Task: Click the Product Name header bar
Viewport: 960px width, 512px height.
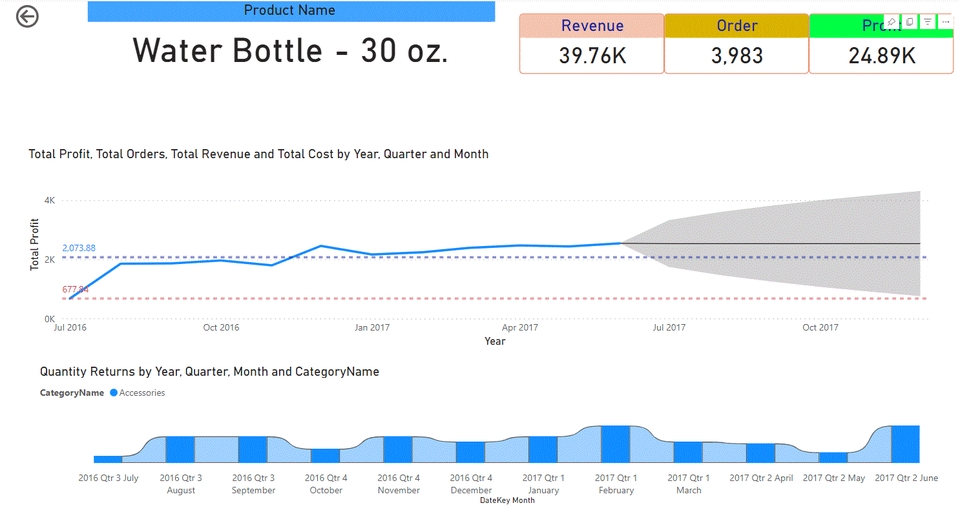Action: [x=291, y=11]
